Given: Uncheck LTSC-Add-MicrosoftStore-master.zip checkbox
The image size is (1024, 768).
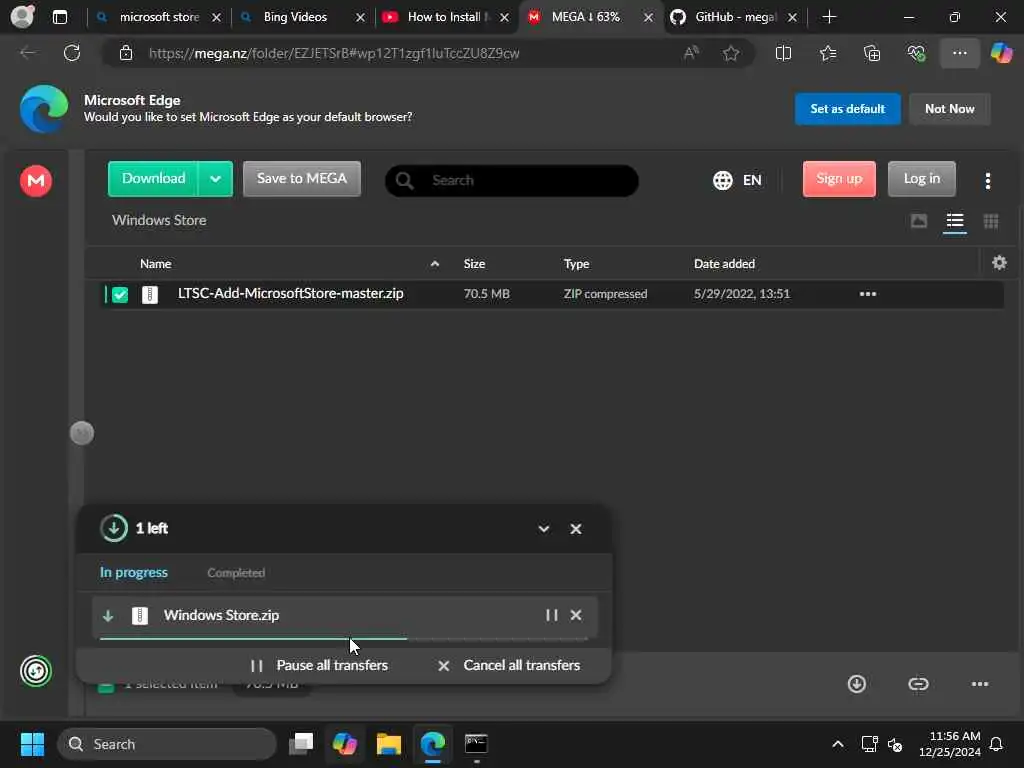Looking at the screenshot, I should [x=120, y=295].
